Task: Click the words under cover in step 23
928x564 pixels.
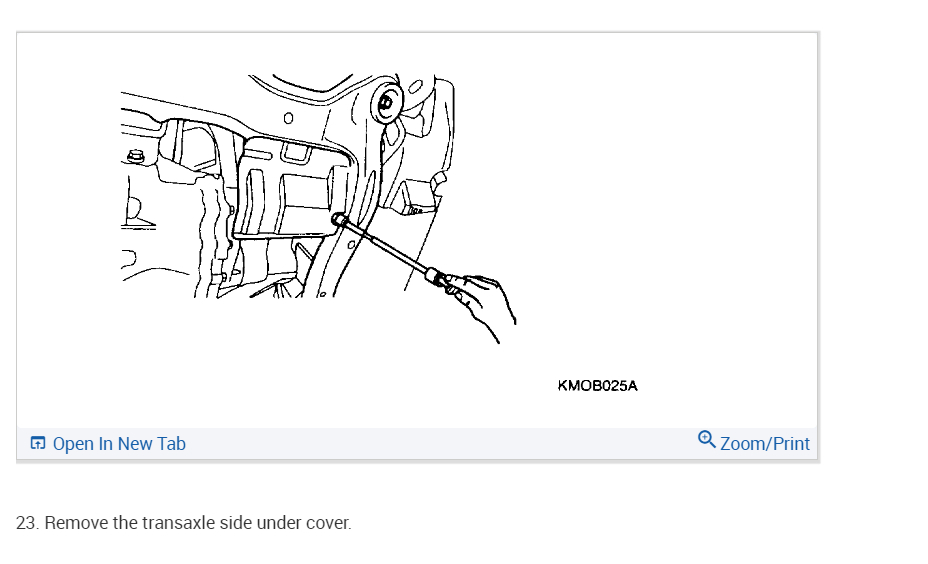Action: 304,523
